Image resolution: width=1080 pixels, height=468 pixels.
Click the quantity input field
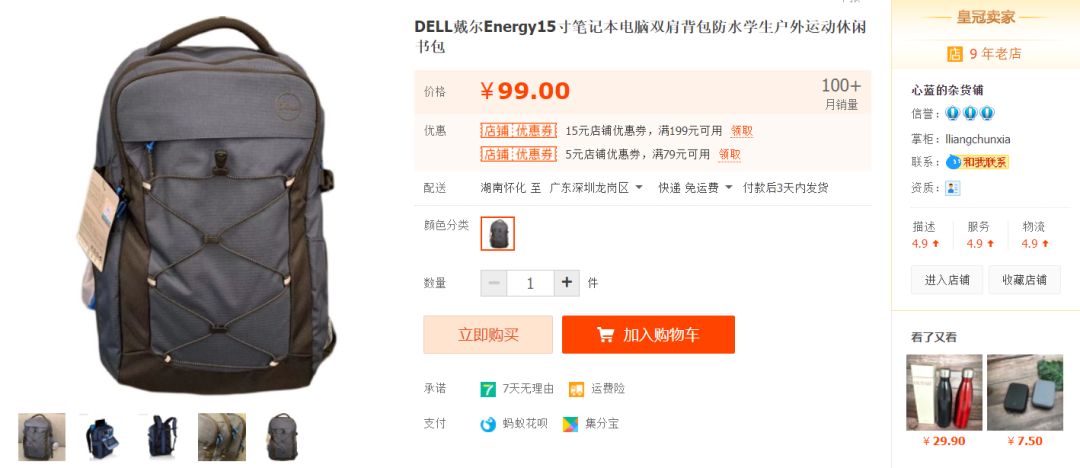tap(530, 283)
